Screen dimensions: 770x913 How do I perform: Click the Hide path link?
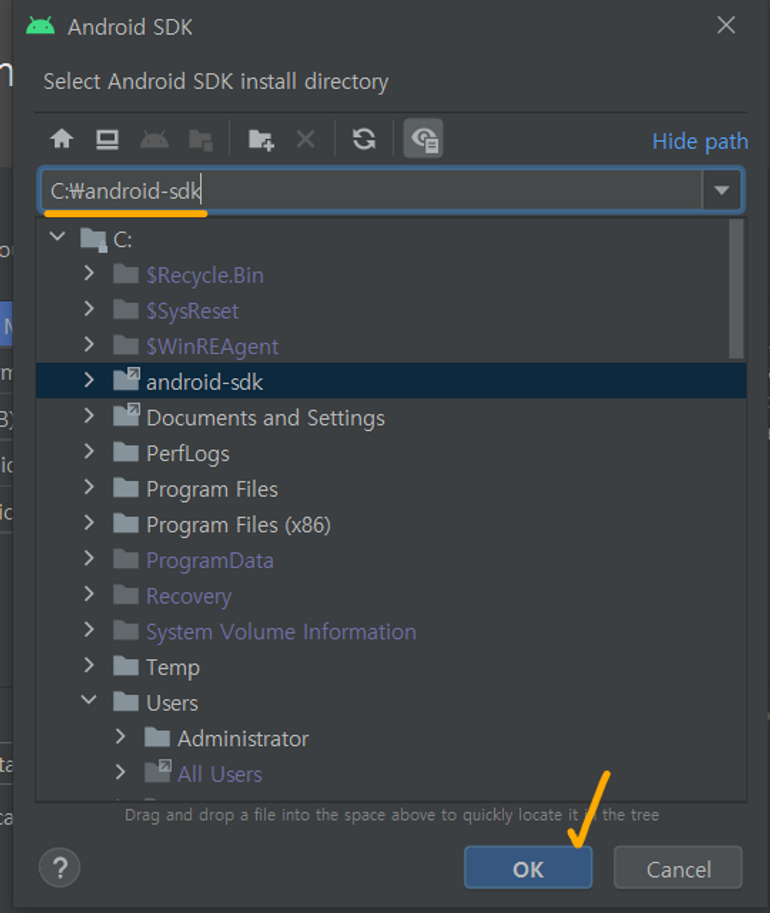(x=700, y=141)
